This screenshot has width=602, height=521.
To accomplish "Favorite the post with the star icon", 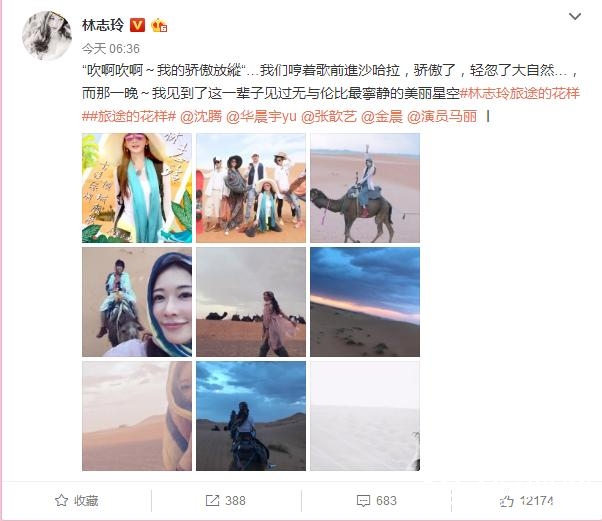I will coord(61,500).
